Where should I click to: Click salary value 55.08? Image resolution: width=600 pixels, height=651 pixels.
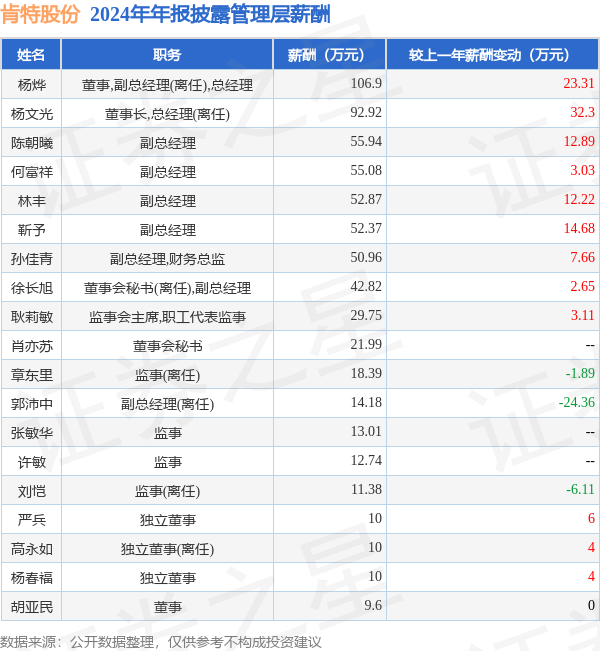point(366,171)
